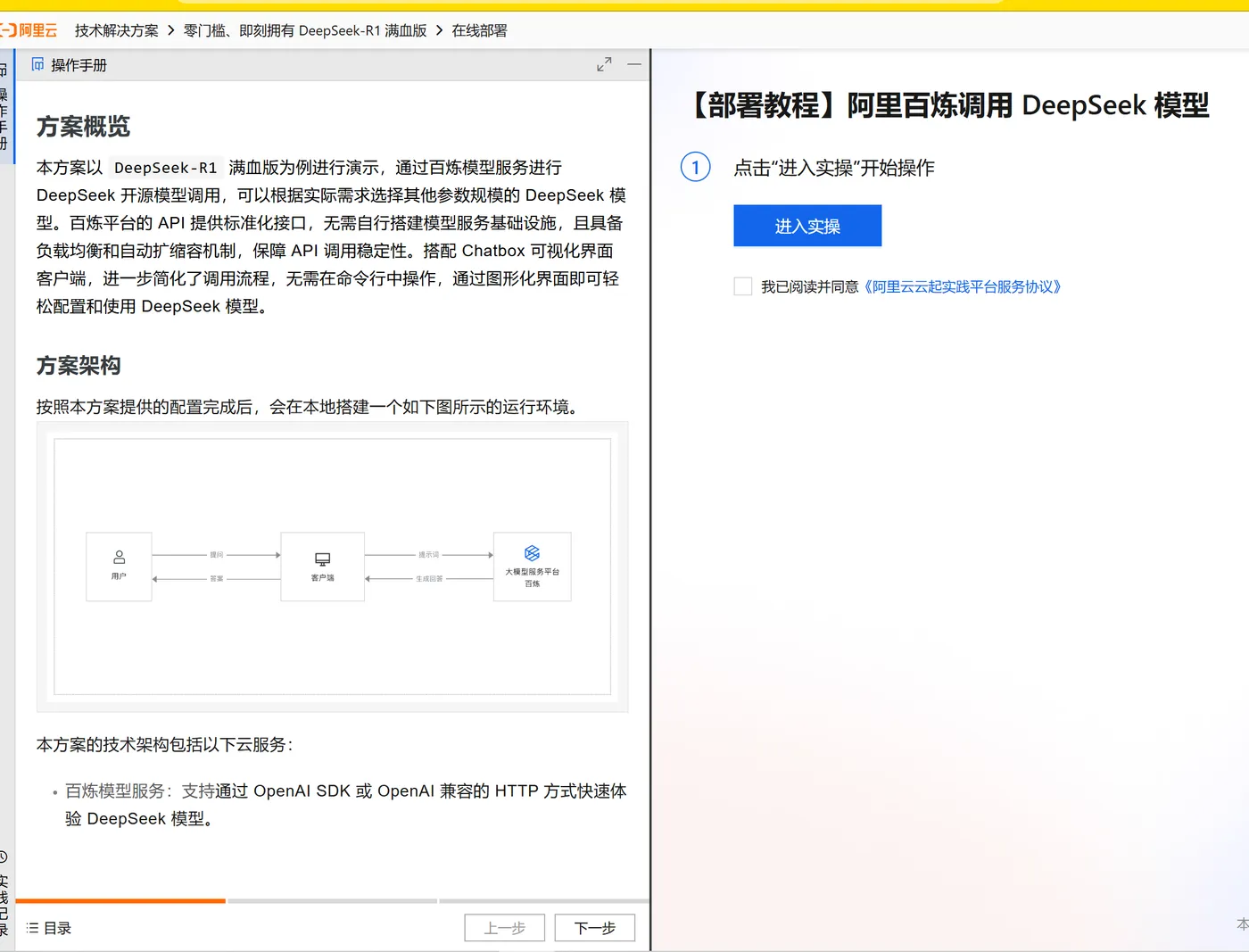Screen dimensions: 1249x952
Task: Collapse the 操作手册 panel using the minus icon
Action: point(633,63)
